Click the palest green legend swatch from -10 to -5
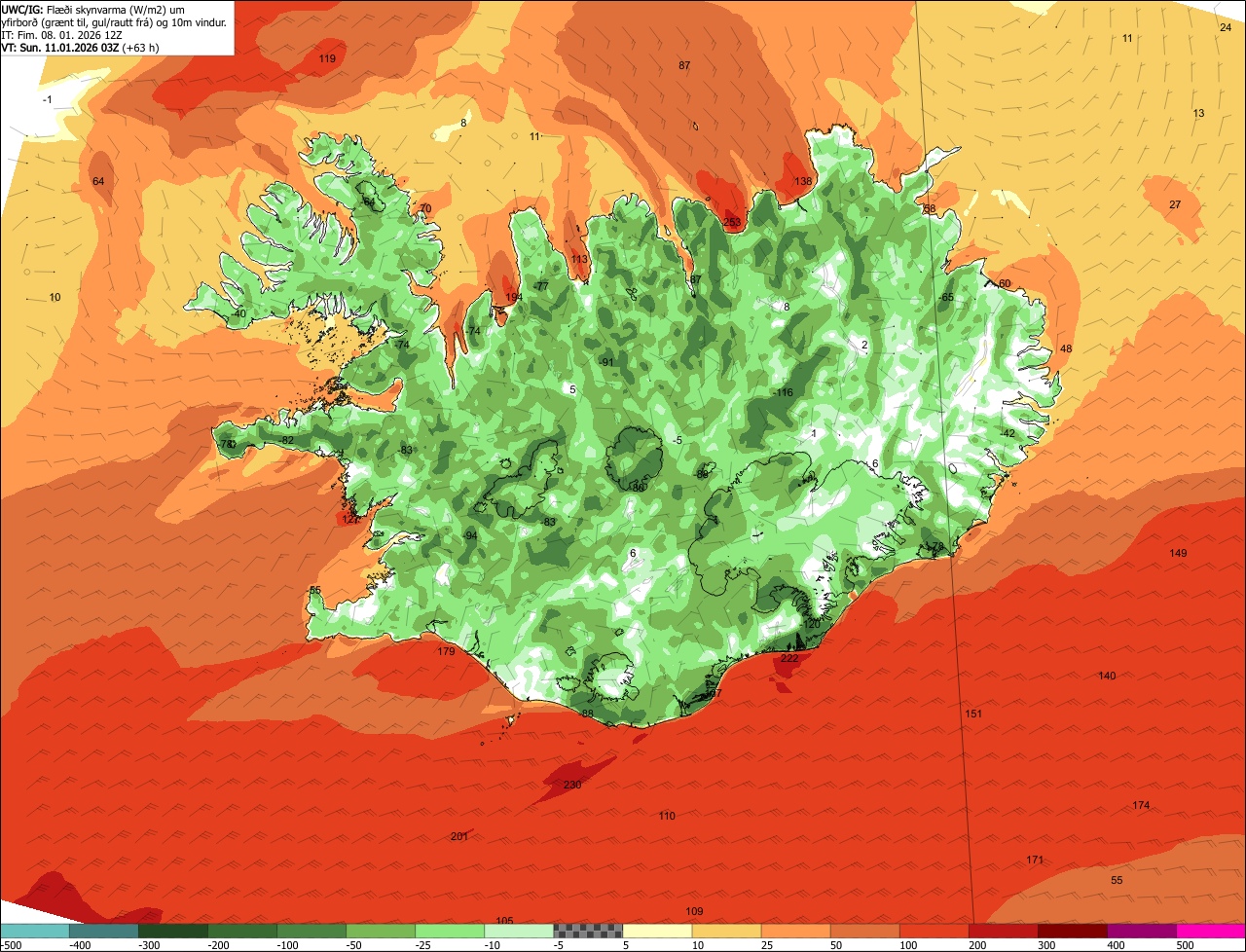This screenshot has width=1246, height=952. pos(519,931)
